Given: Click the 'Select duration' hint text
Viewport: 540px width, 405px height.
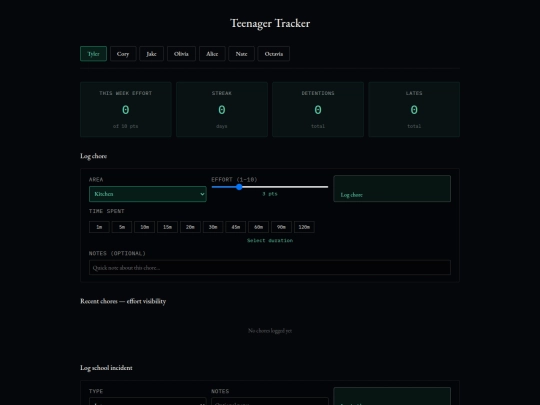Looking at the screenshot, I should coord(270,240).
